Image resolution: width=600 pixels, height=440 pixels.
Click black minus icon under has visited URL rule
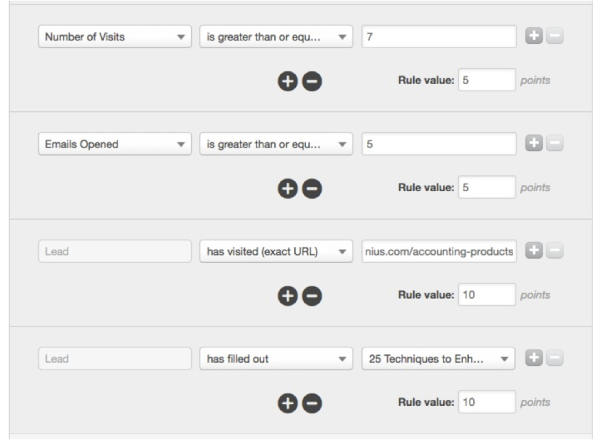click(x=312, y=296)
